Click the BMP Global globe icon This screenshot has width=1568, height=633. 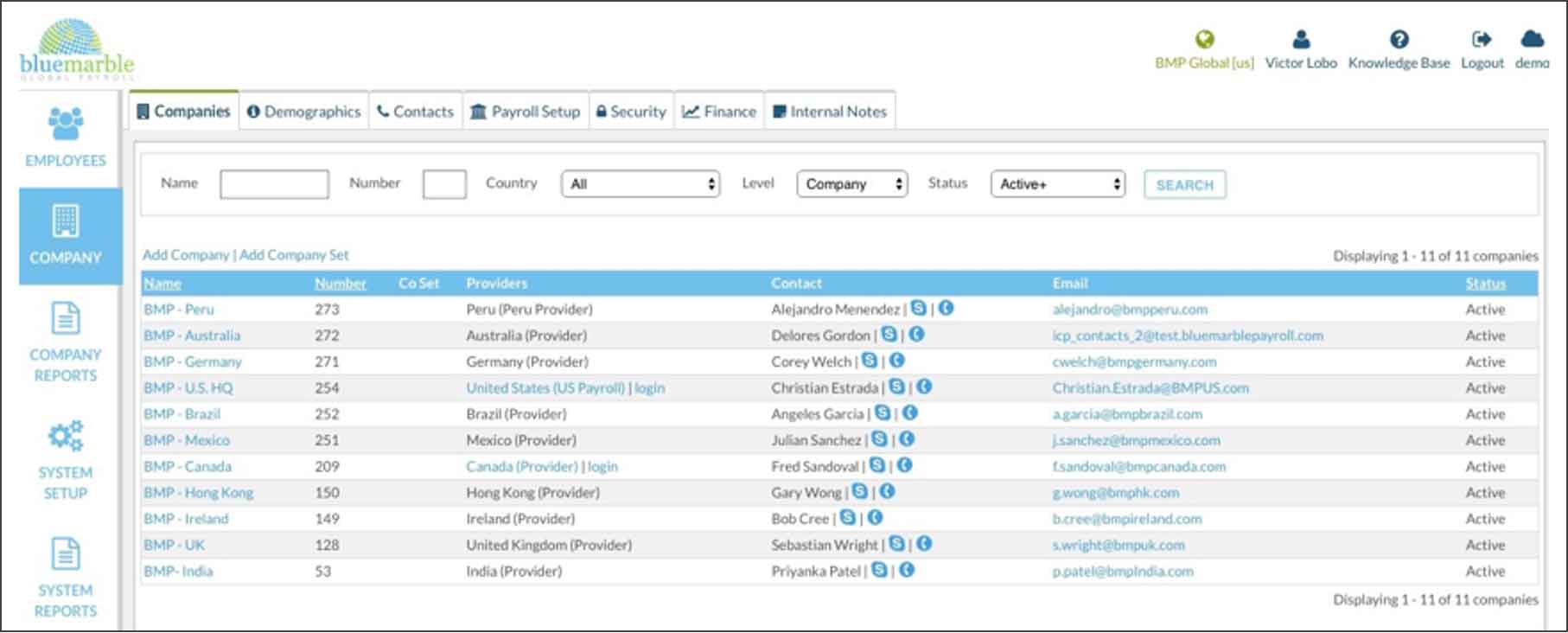point(1204,39)
